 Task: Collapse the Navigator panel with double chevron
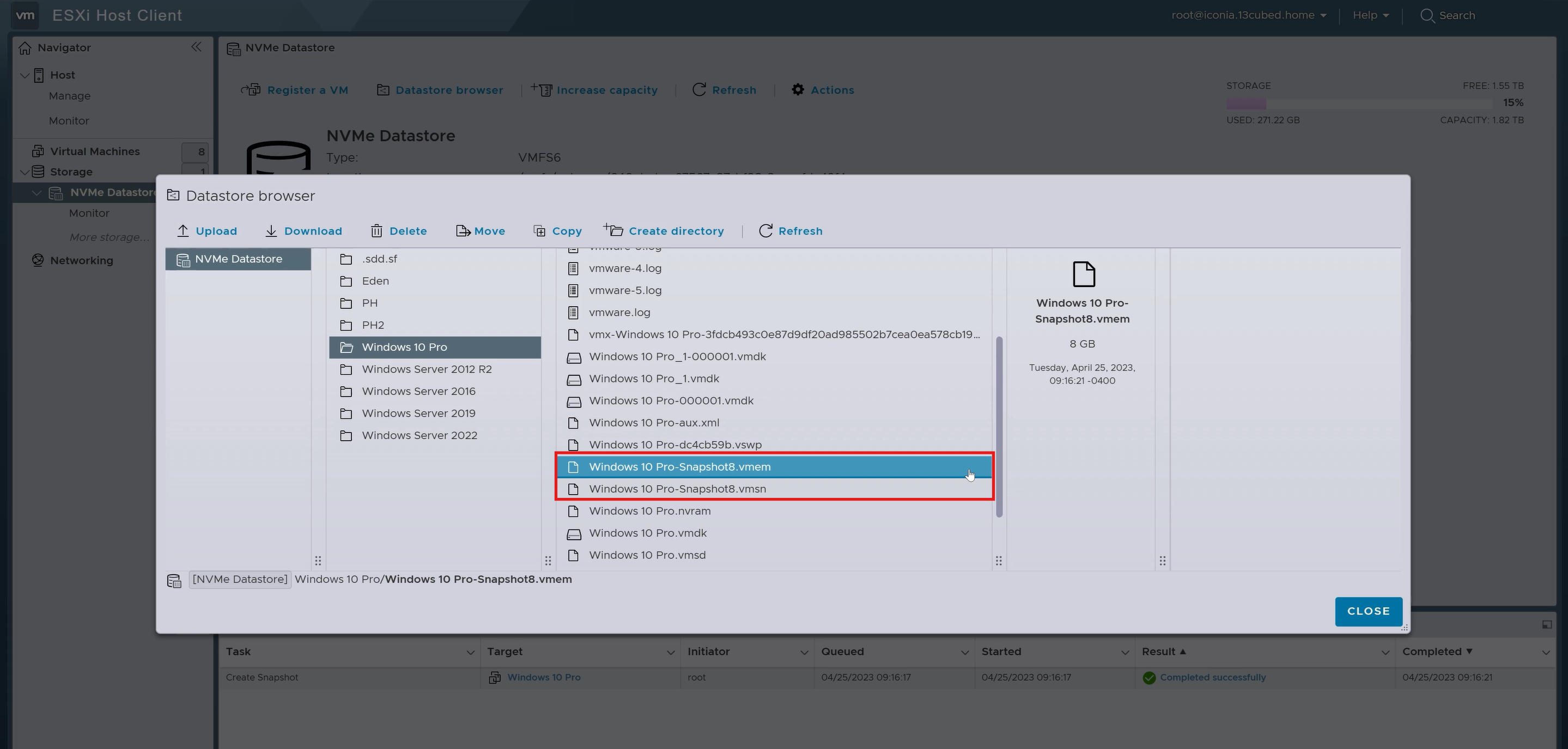[x=196, y=47]
